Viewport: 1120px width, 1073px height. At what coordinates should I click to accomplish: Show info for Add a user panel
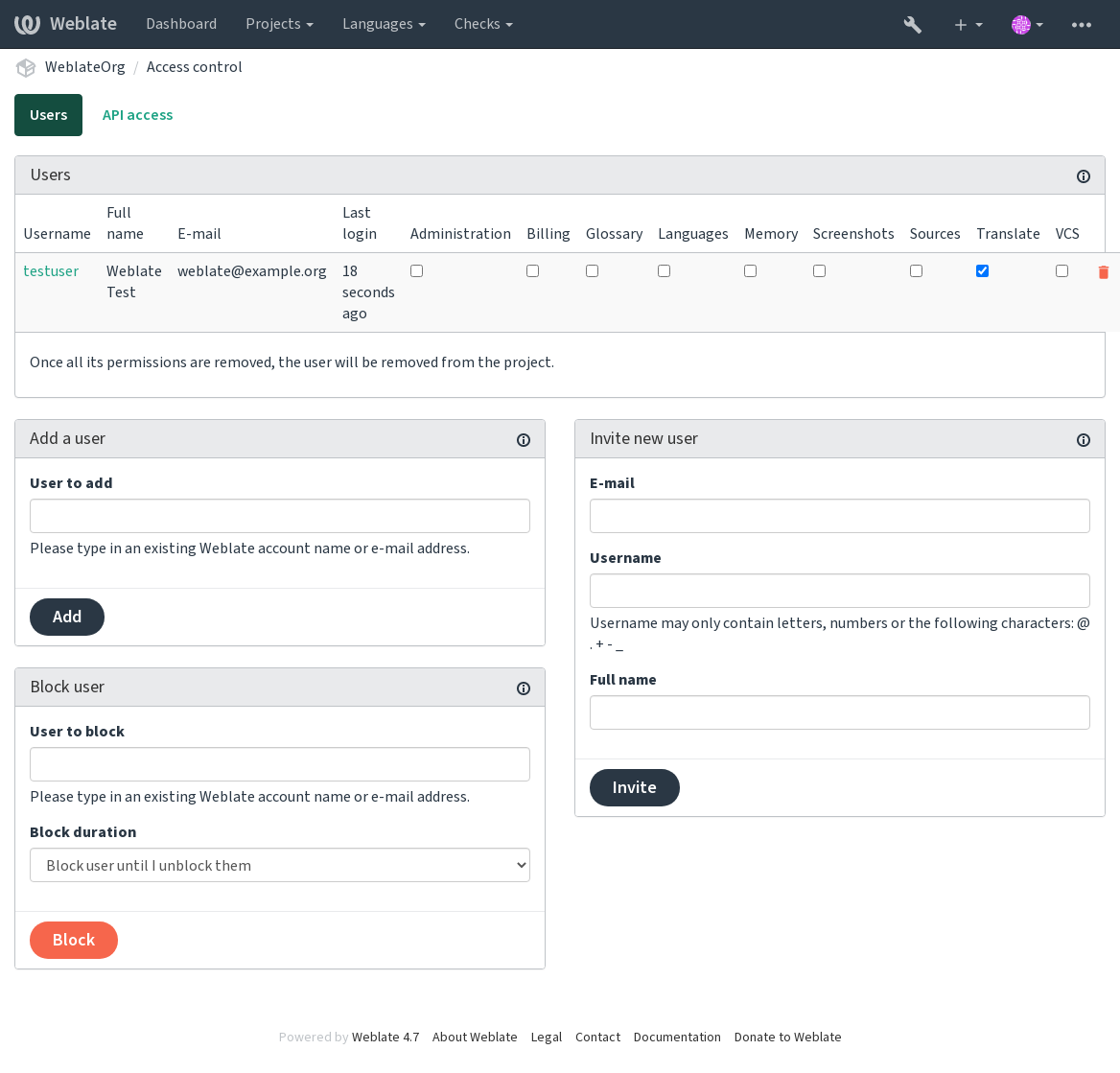(x=524, y=440)
